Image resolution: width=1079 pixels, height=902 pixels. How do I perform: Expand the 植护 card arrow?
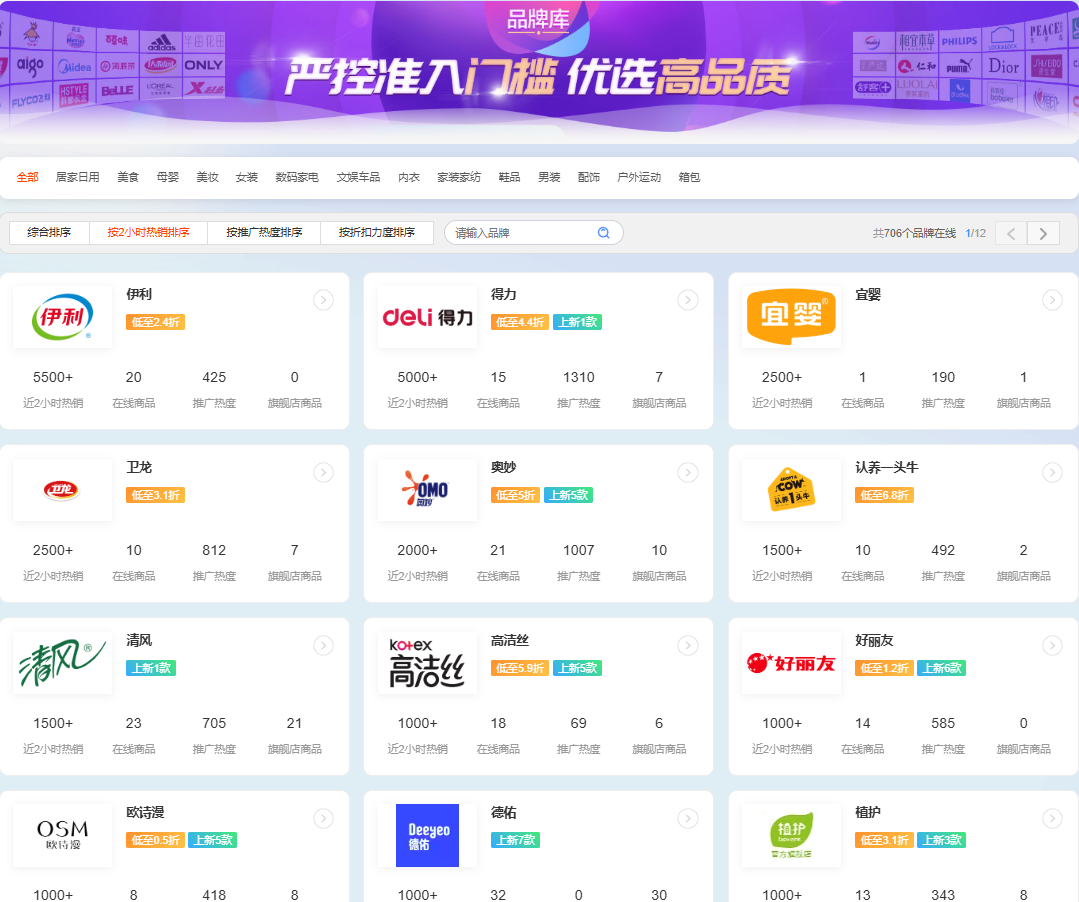(1052, 818)
